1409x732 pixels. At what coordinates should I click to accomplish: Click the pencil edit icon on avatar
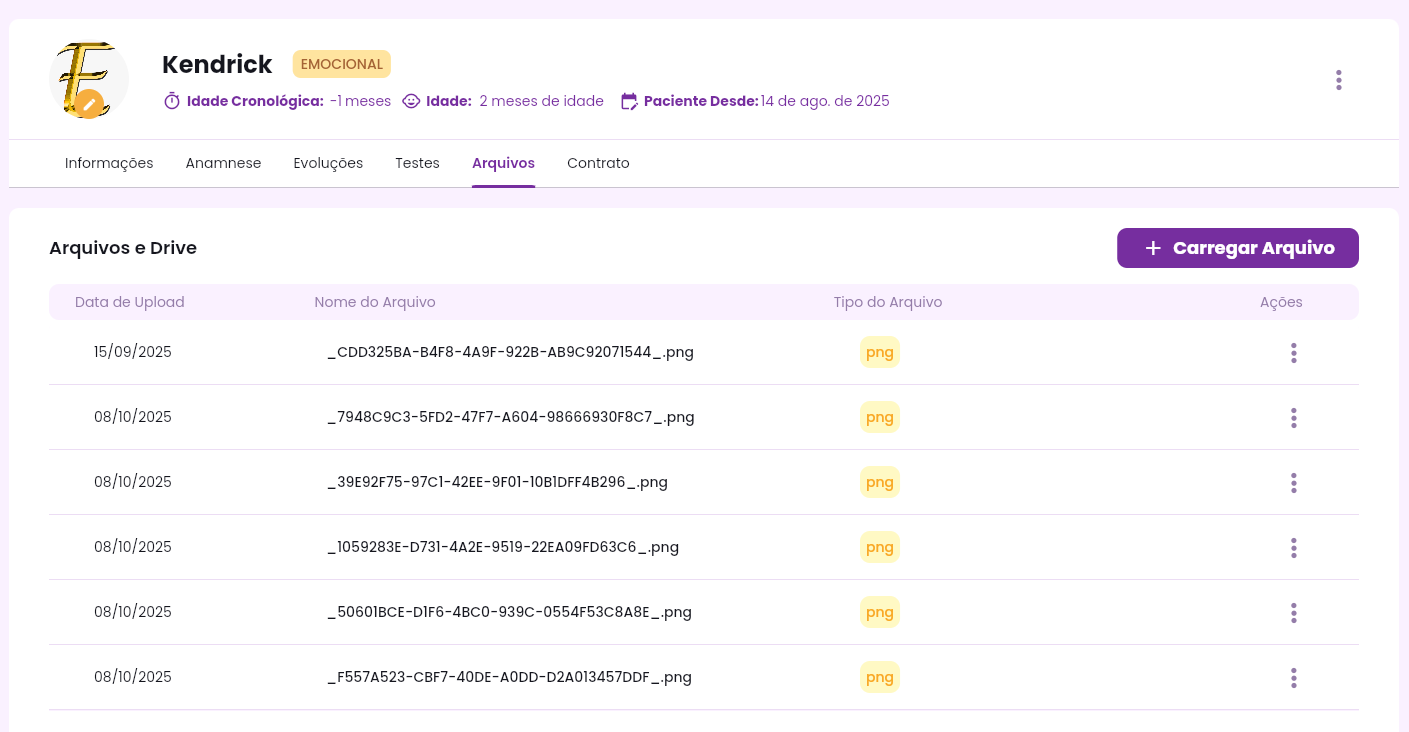click(x=89, y=104)
